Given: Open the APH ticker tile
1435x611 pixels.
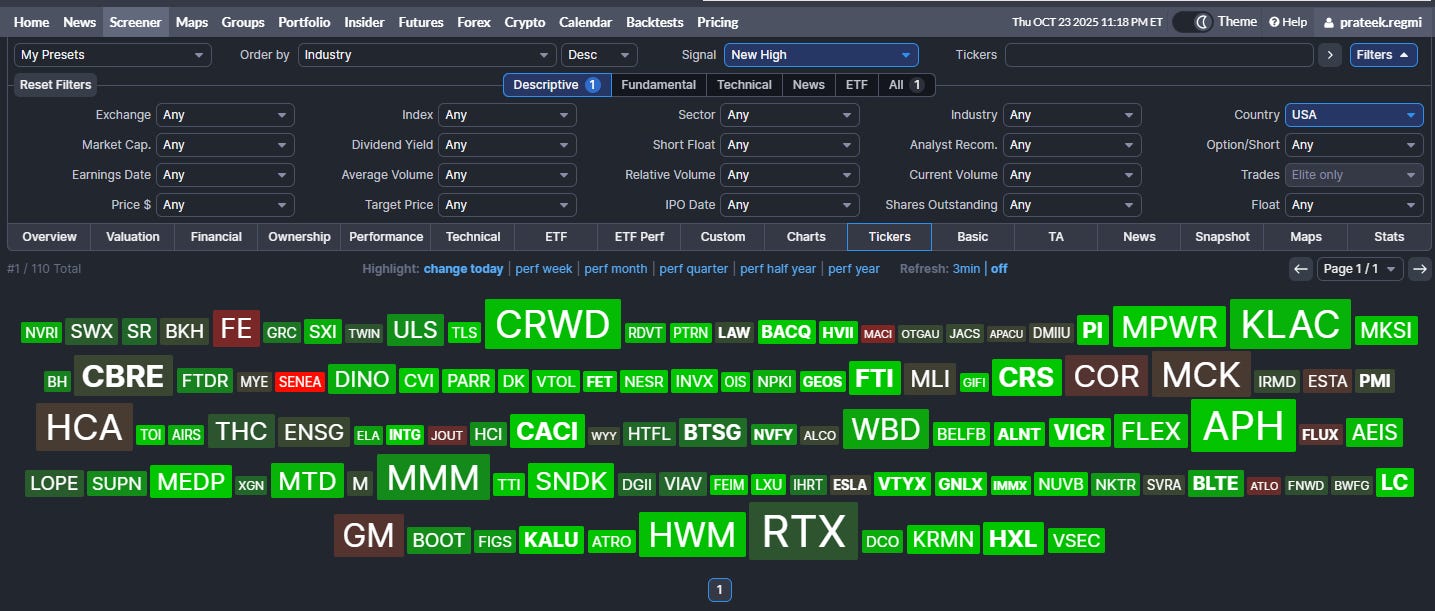Looking at the screenshot, I should [1243, 426].
